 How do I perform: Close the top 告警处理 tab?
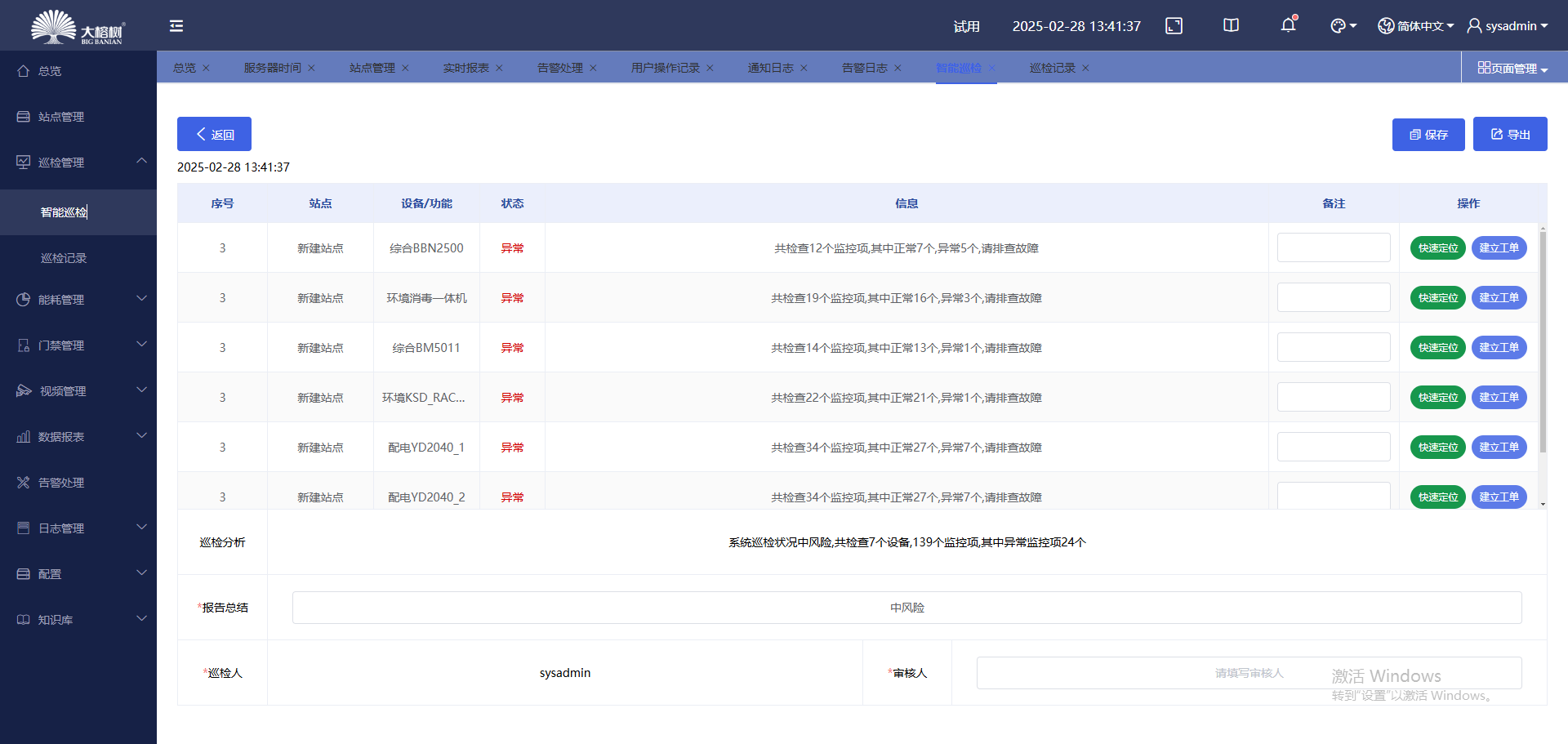pyautogui.click(x=593, y=68)
